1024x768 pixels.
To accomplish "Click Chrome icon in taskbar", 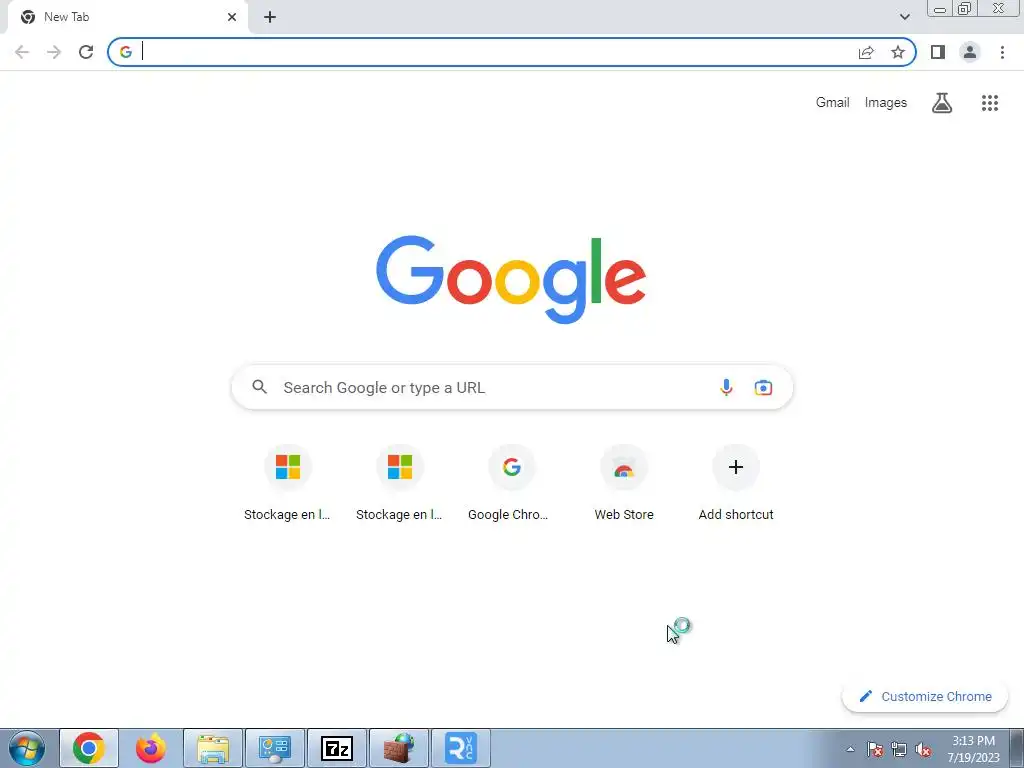I will click(89, 748).
